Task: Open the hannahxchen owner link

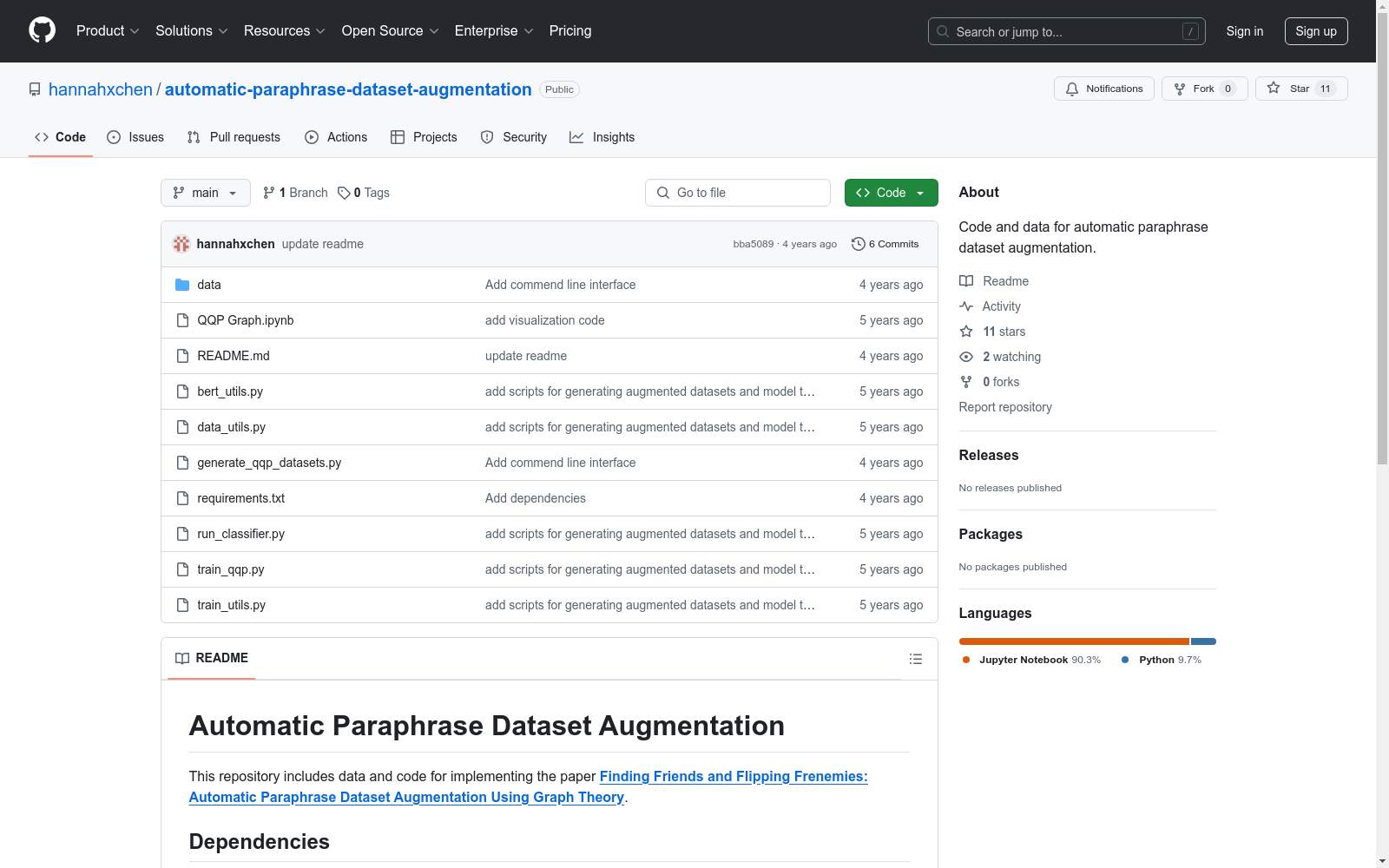Action: click(x=101, y=89)
